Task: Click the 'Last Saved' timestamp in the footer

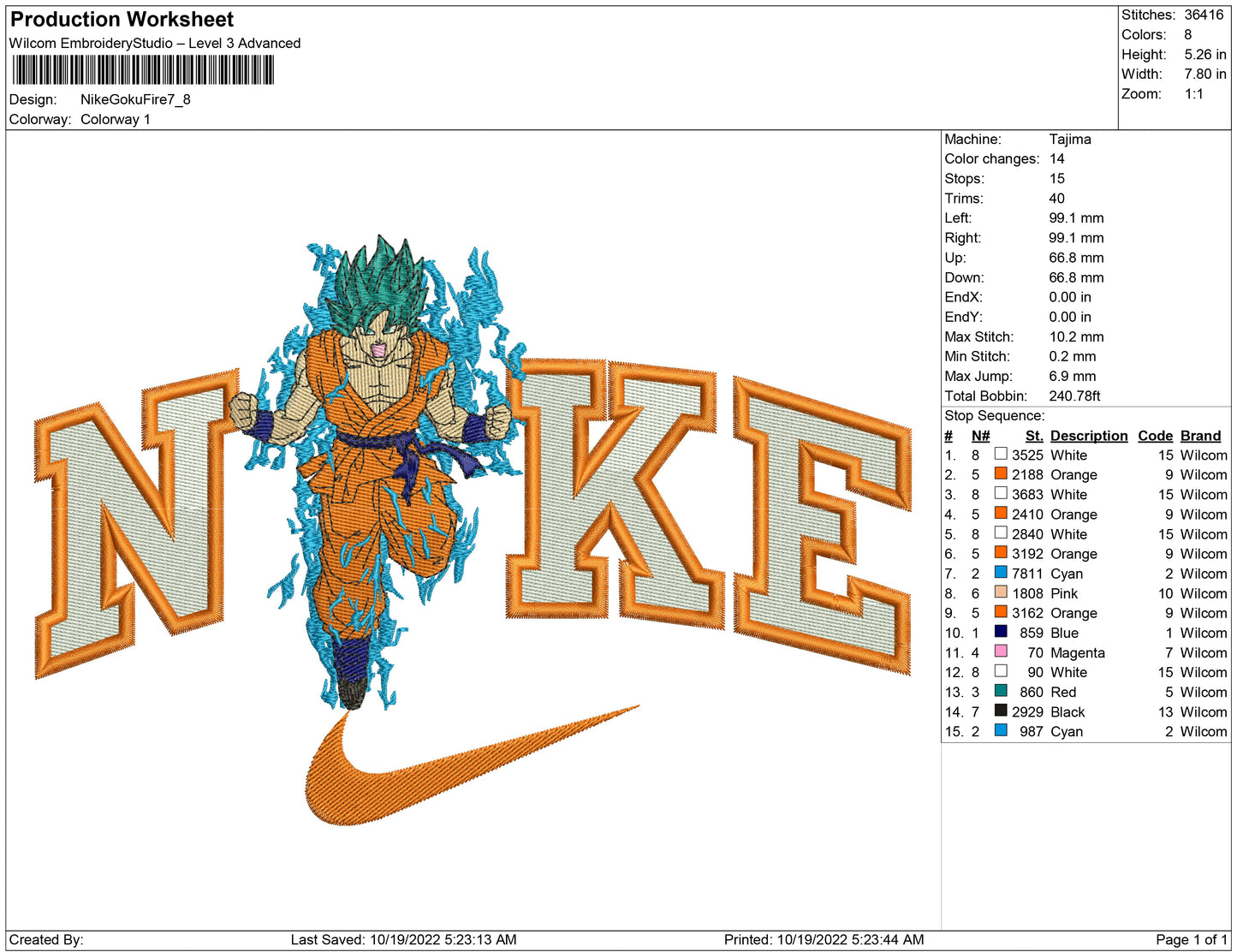Action: tap(403, 939)
